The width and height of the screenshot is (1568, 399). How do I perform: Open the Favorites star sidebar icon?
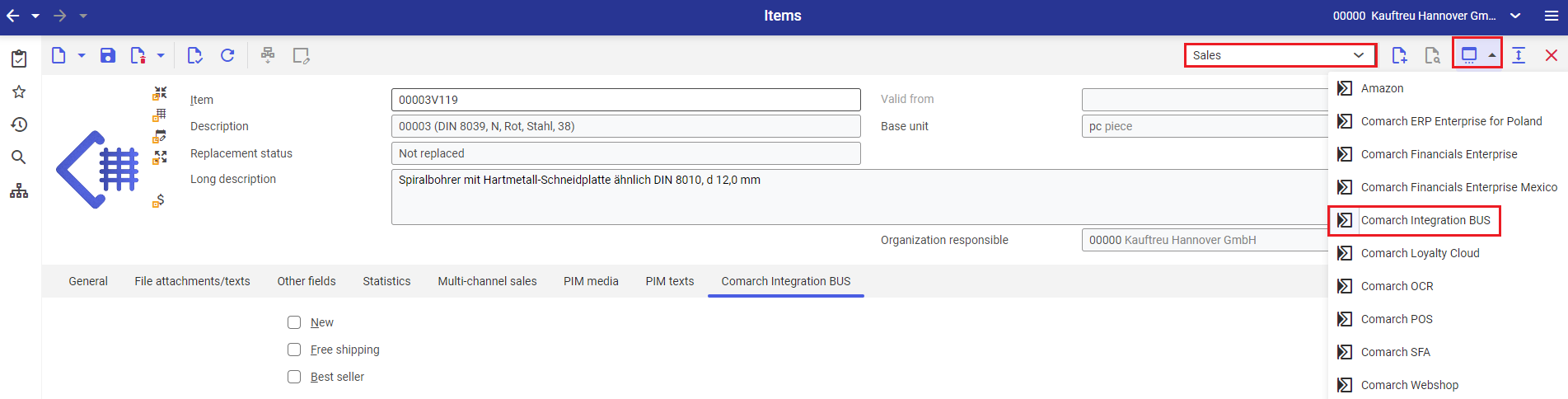pyautogui.click(x=19, y=92)
